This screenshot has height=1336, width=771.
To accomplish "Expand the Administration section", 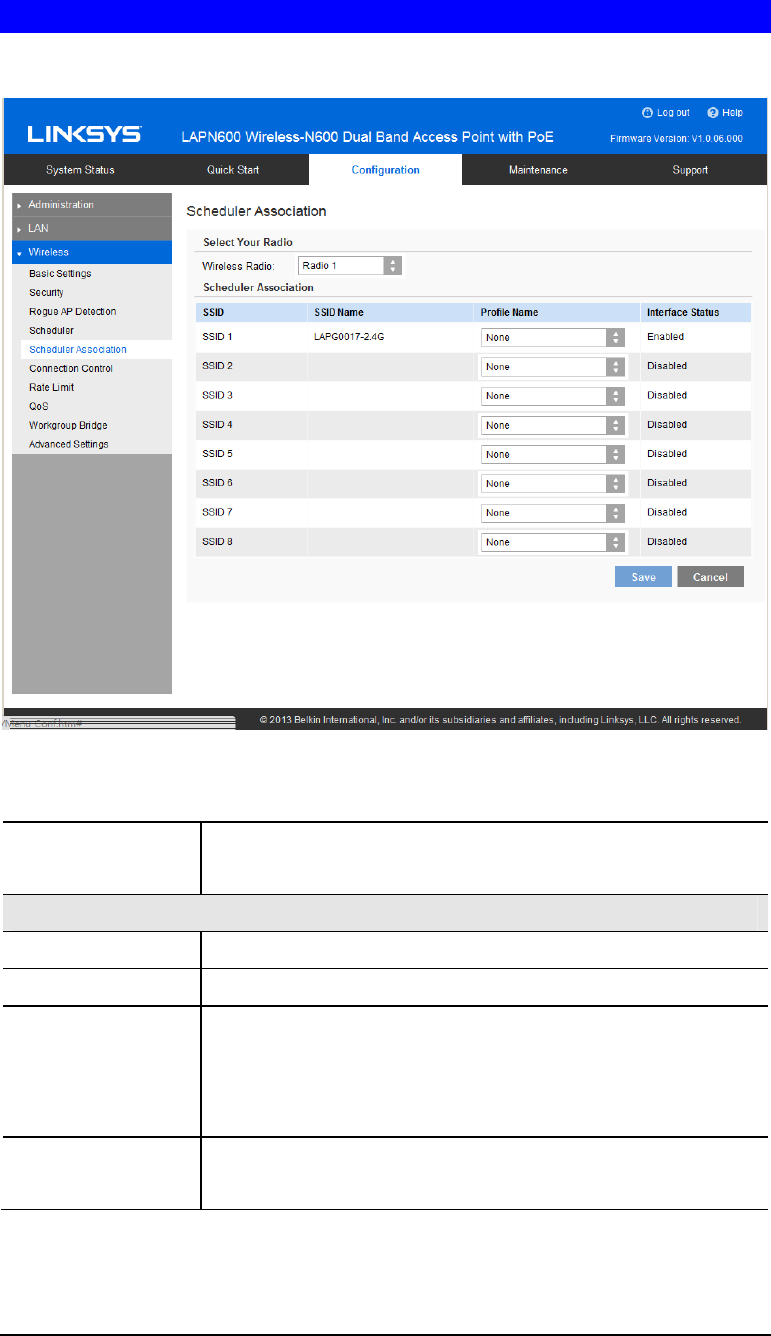I will [92, 204].
